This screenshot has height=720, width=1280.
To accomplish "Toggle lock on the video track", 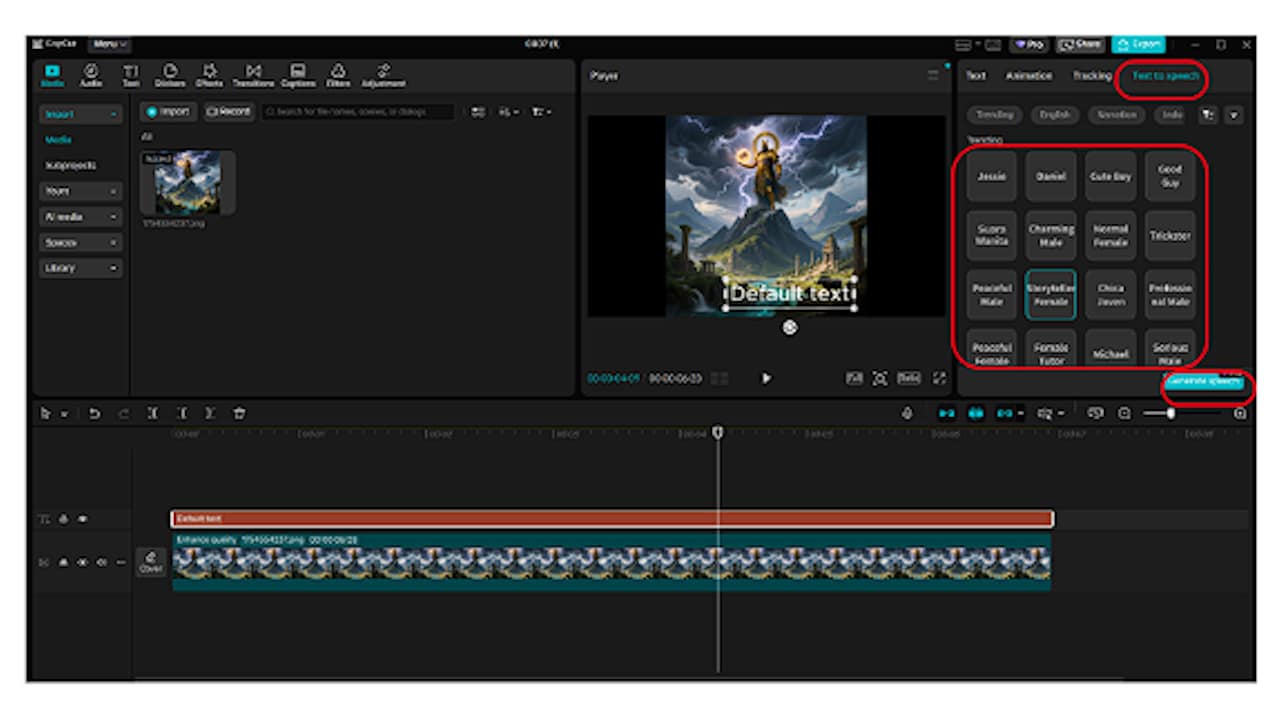I will (63, 562).
